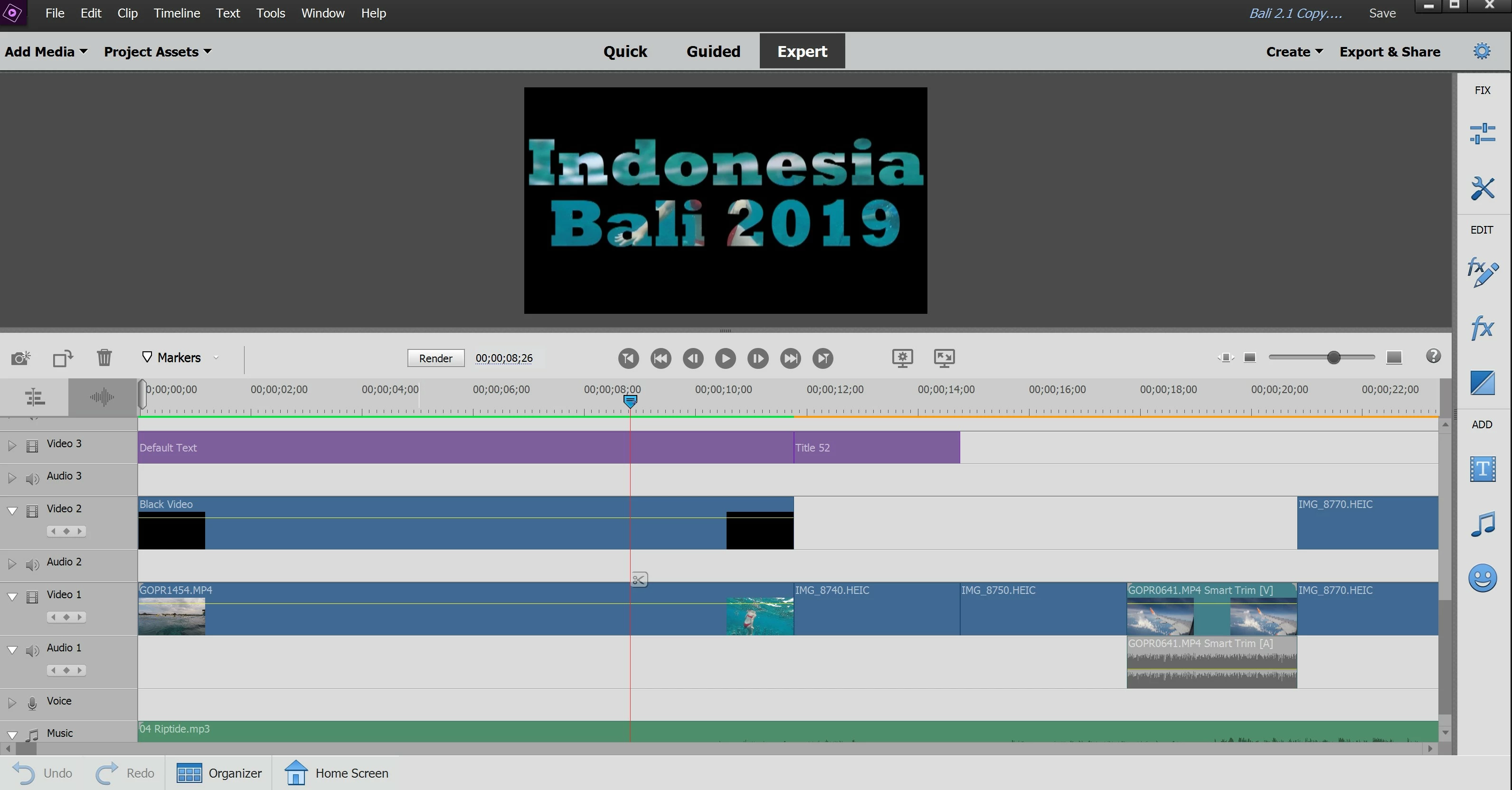The width and height of the screenshot is (1512, 790).
Task: Open the Adjustments panel icon under FIX
Action: (1482, 133)
